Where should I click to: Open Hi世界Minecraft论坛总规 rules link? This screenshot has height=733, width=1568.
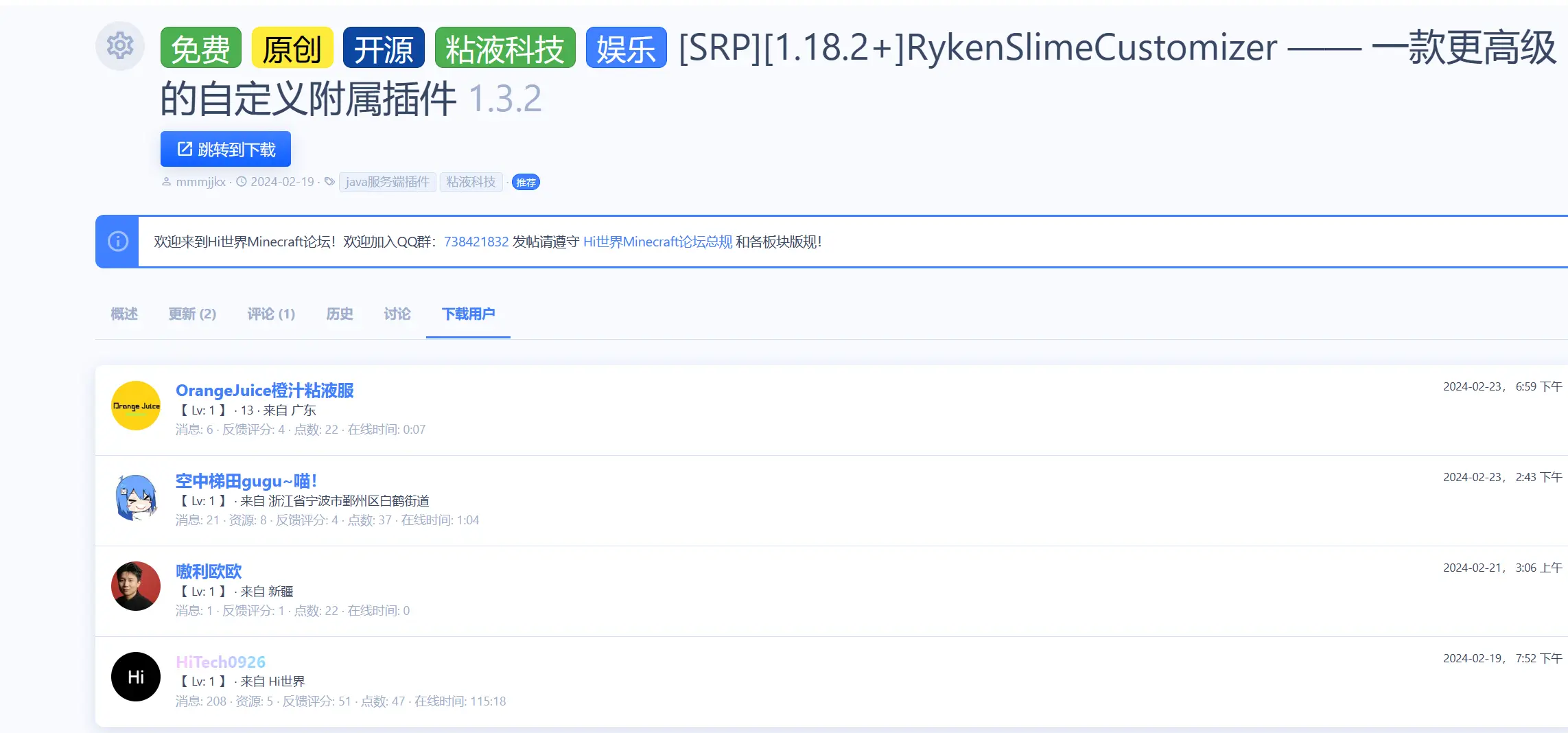pyautogui.click(x=657, y=242)
